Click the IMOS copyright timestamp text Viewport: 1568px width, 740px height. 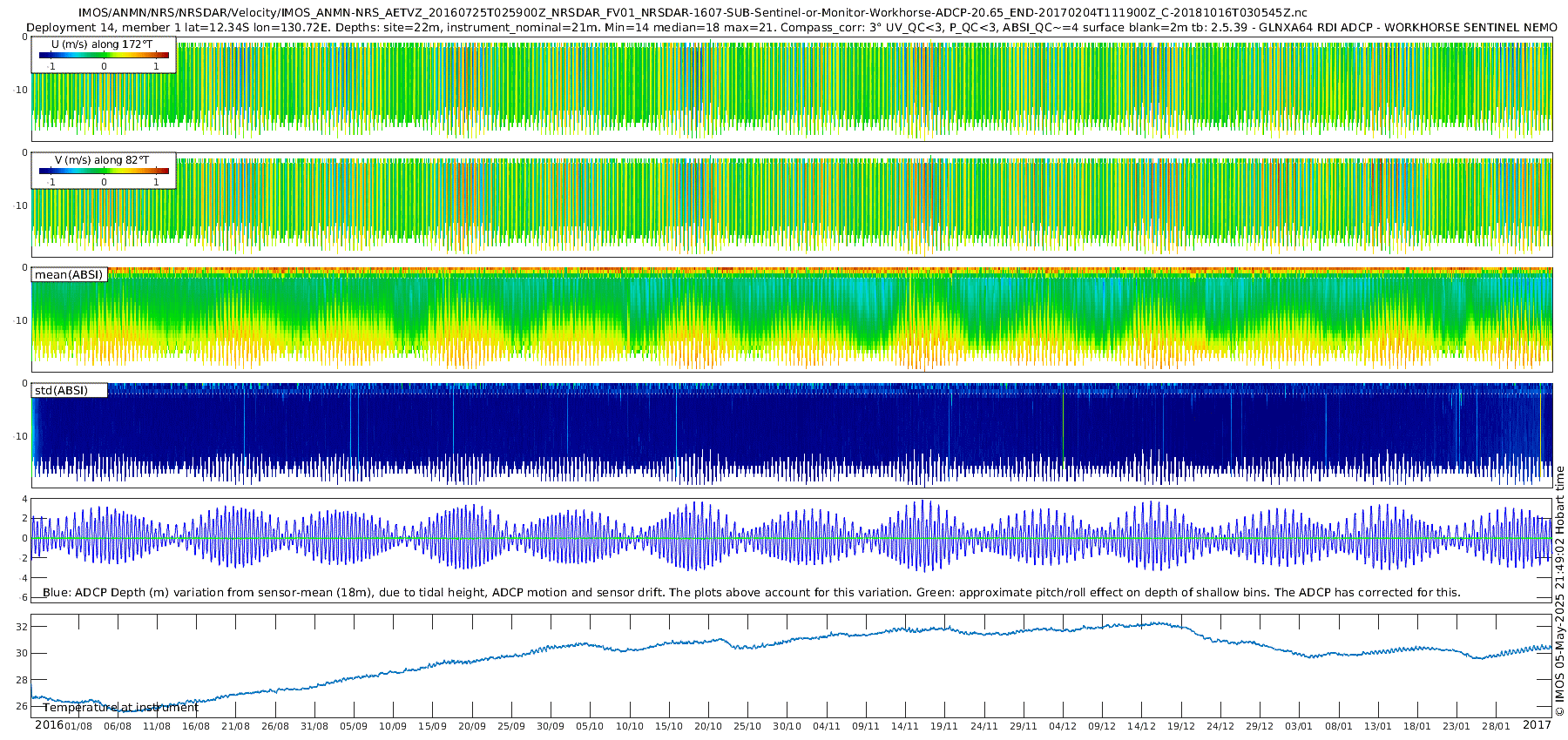[x=1560, y=591]
